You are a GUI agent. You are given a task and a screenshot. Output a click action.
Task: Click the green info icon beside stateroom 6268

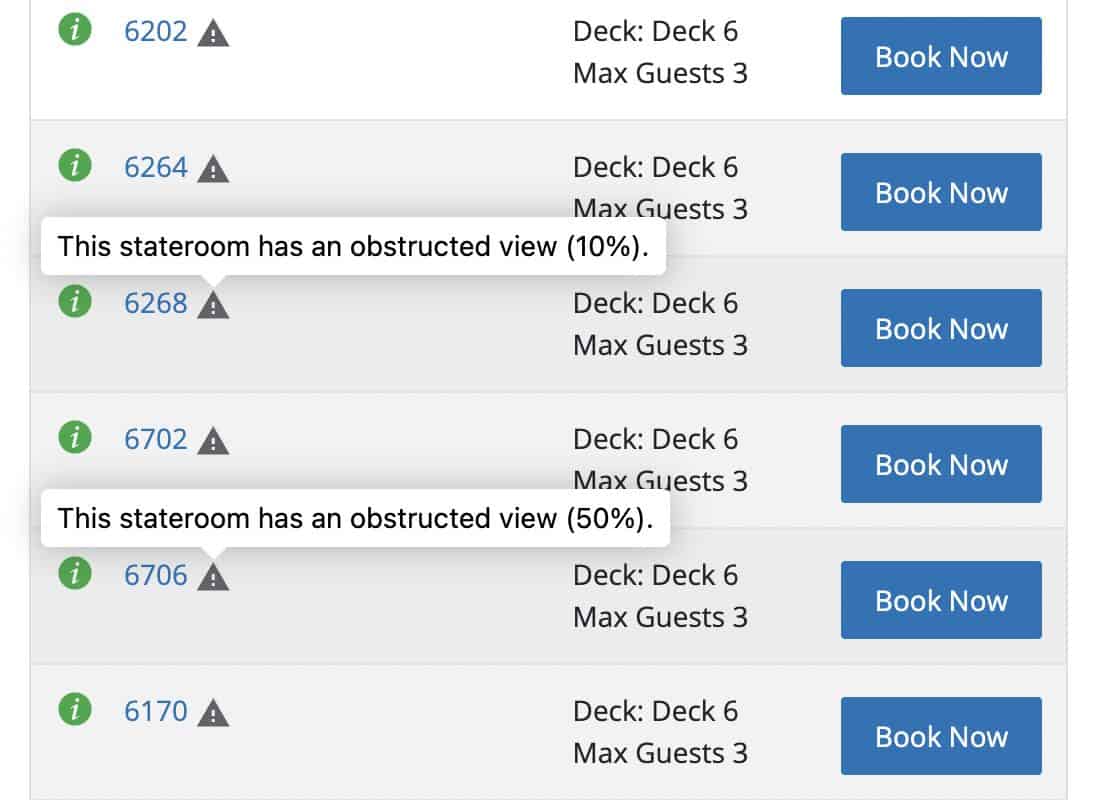(x=74, y=301)
